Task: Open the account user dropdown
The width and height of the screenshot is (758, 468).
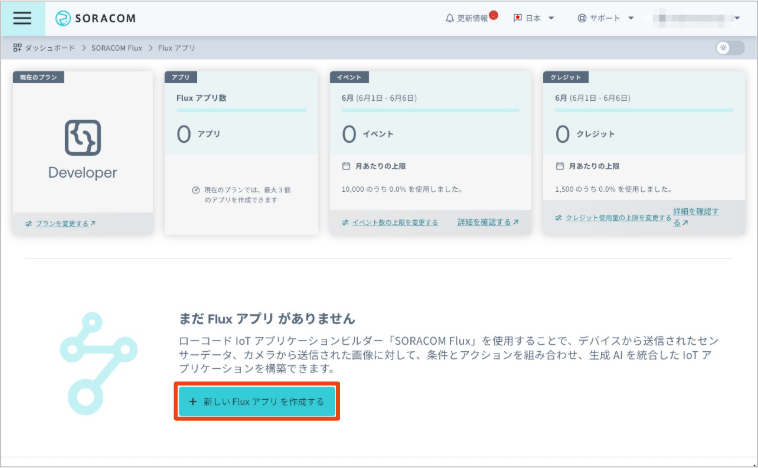Action: (x=737, y=18)
